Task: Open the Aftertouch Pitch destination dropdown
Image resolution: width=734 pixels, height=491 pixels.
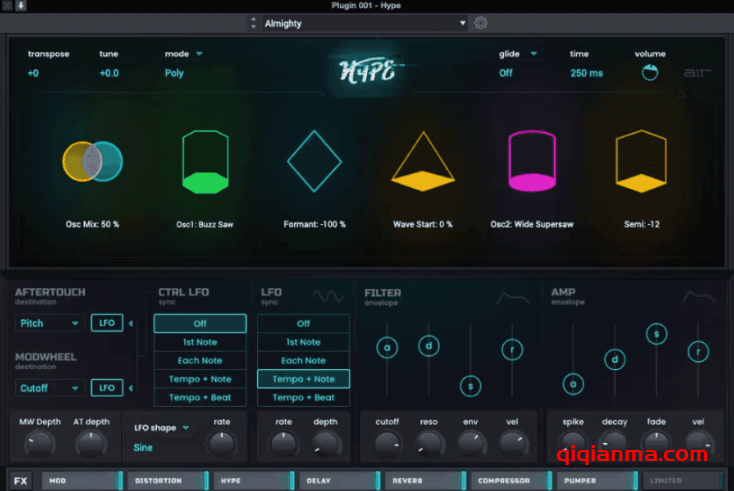Action: tap(49, 323)
